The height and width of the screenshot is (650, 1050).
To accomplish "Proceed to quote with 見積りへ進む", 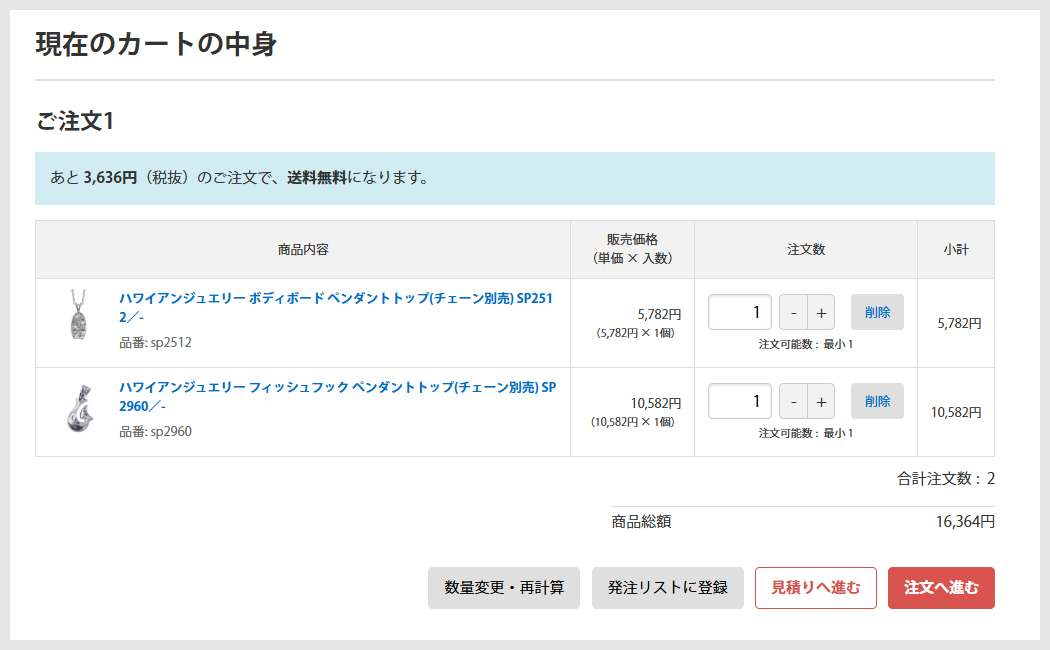I will (815, 588).
